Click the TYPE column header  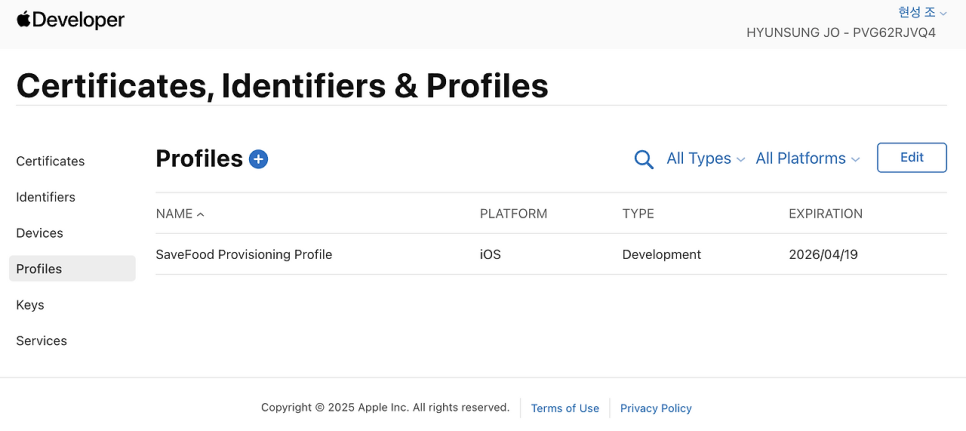[638, 214]
